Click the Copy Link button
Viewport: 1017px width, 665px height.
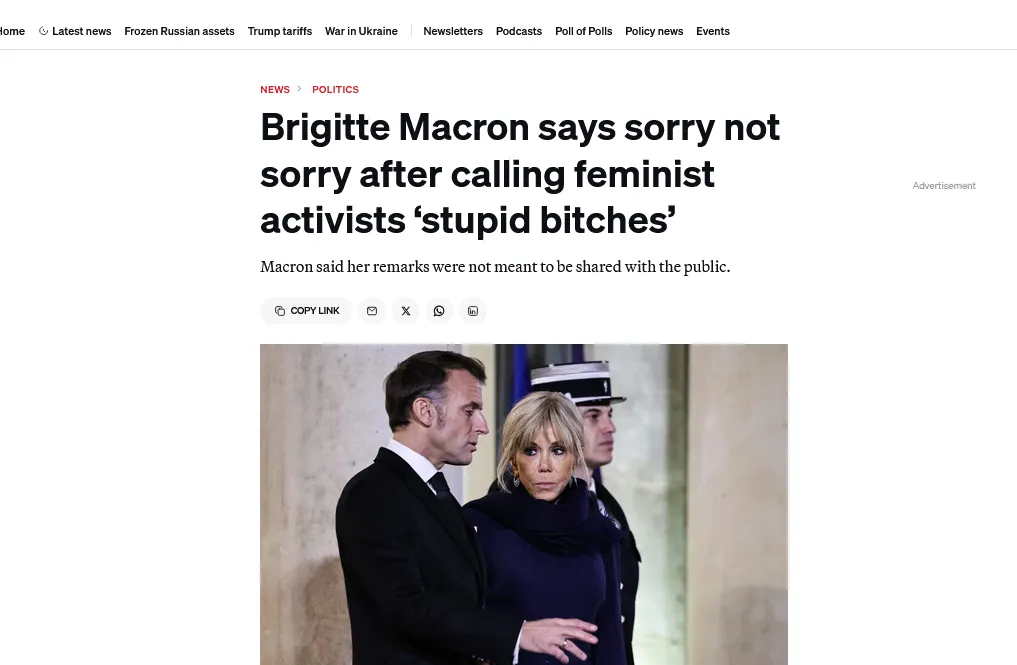[x=306, y=311]
